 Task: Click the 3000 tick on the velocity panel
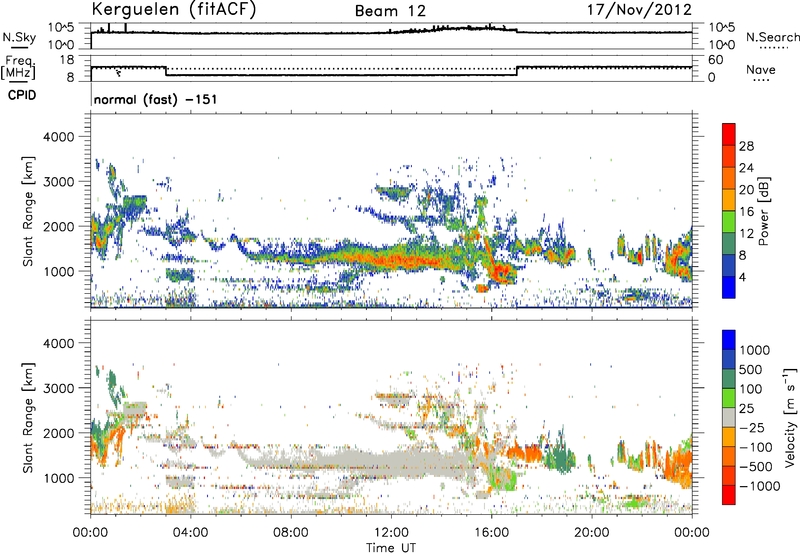(x=58, y=388)
